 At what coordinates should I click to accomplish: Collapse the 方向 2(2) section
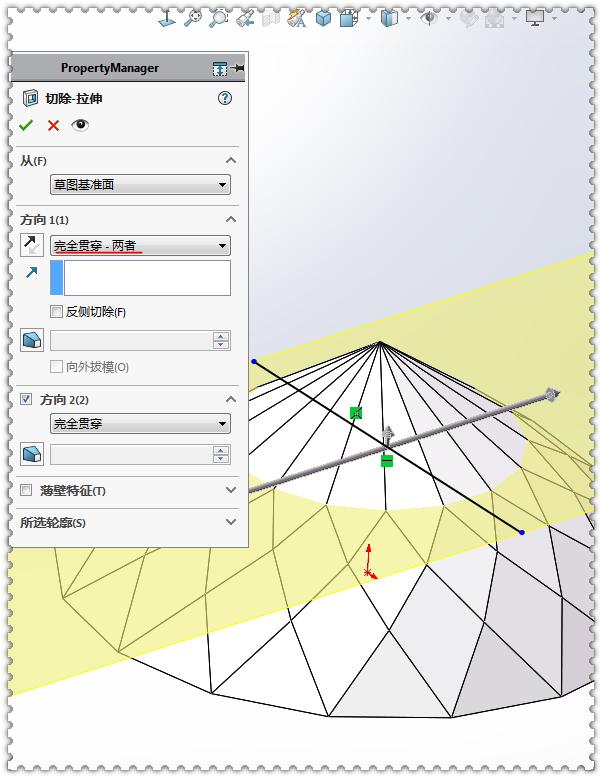click(231, 399)
